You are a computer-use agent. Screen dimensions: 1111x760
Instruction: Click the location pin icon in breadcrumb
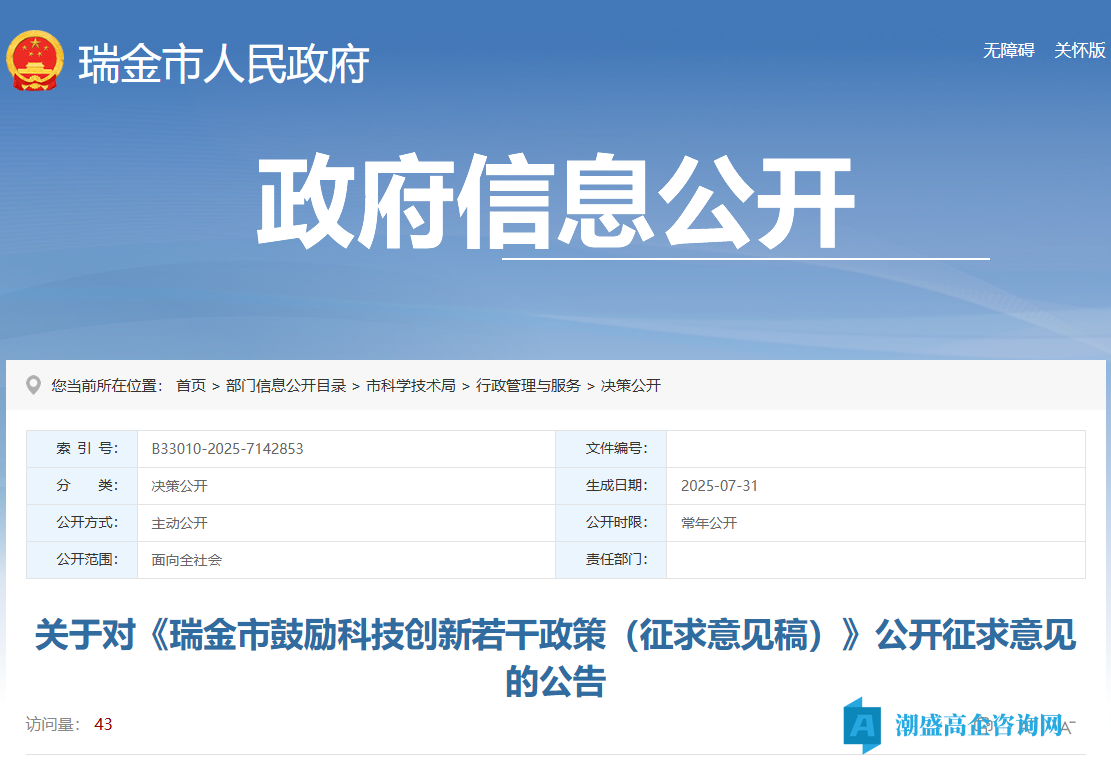(x=33, y=385)
